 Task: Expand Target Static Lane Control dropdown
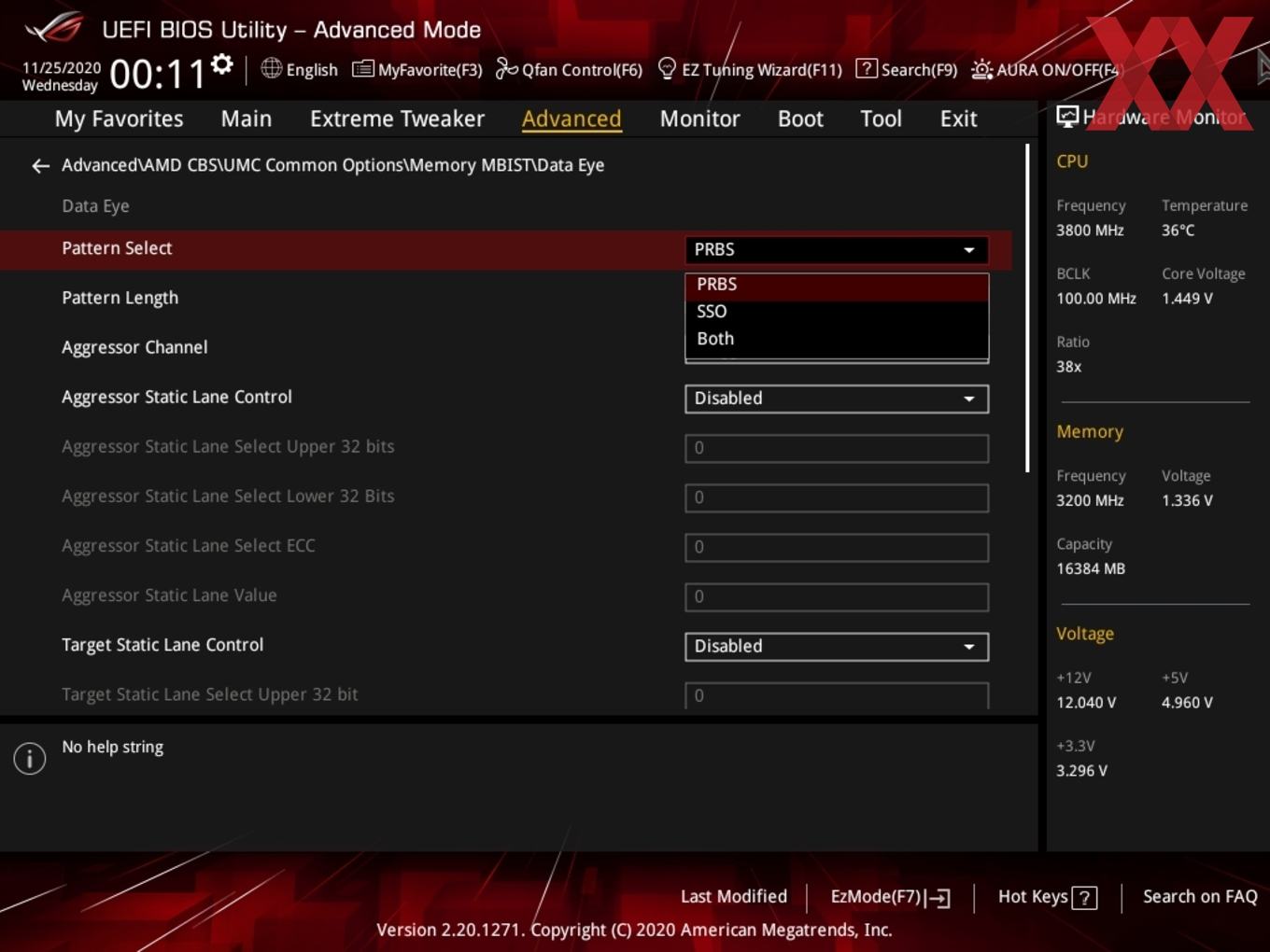[x=837, y=647]
